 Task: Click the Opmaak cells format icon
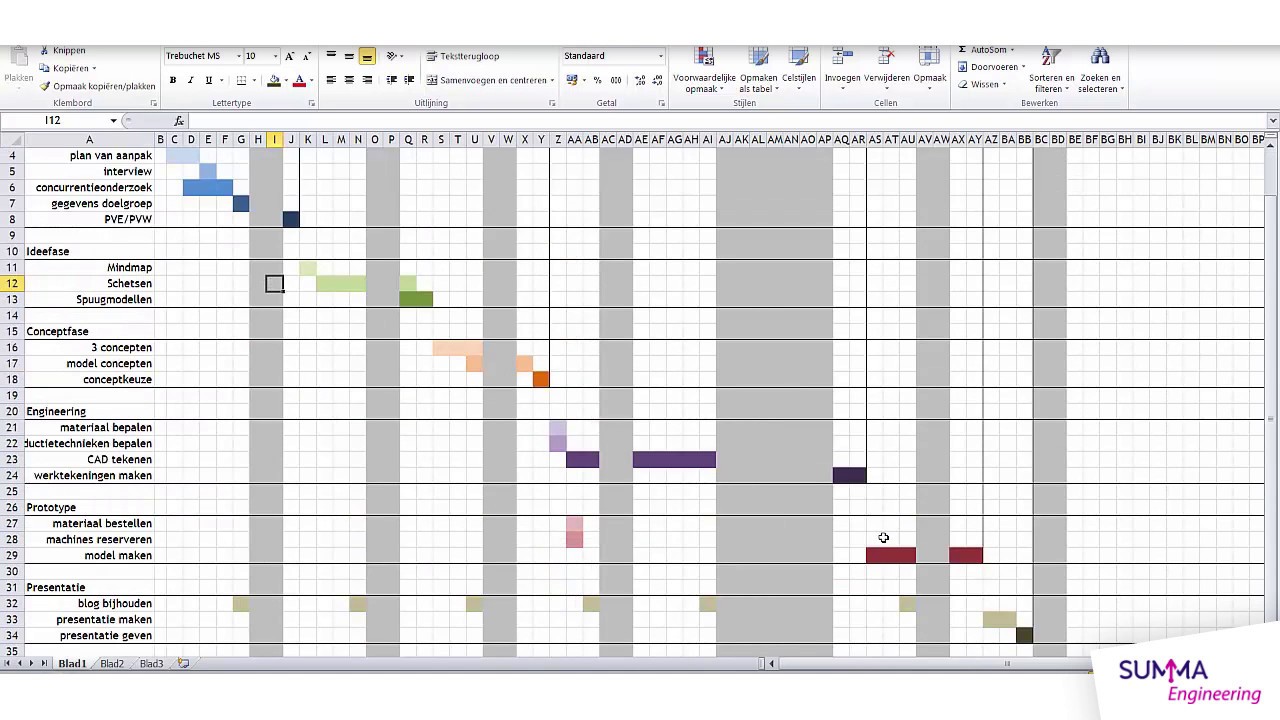(x=929, y=57)
